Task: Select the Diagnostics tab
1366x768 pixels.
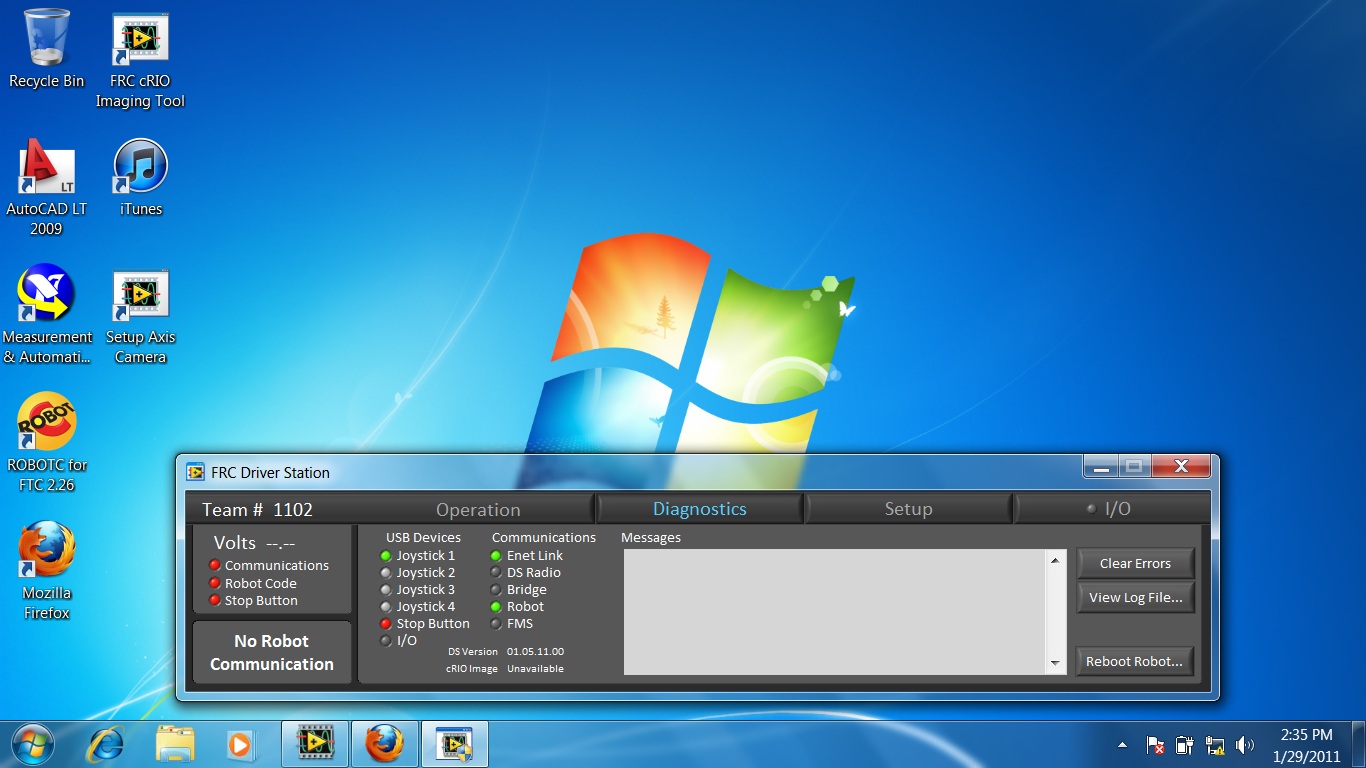Action: (700, 509)
